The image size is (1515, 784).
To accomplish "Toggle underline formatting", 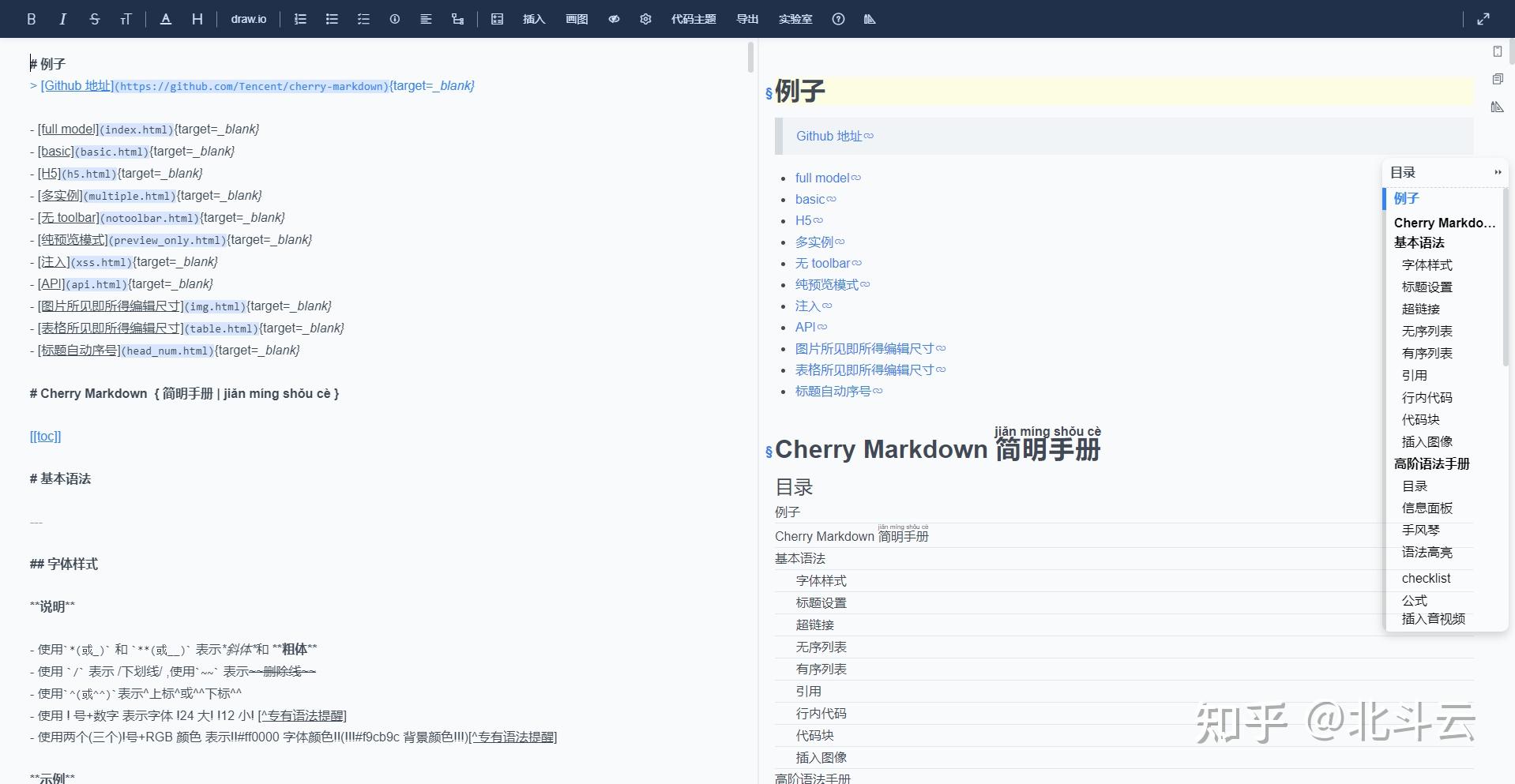I will pos(165,19).
